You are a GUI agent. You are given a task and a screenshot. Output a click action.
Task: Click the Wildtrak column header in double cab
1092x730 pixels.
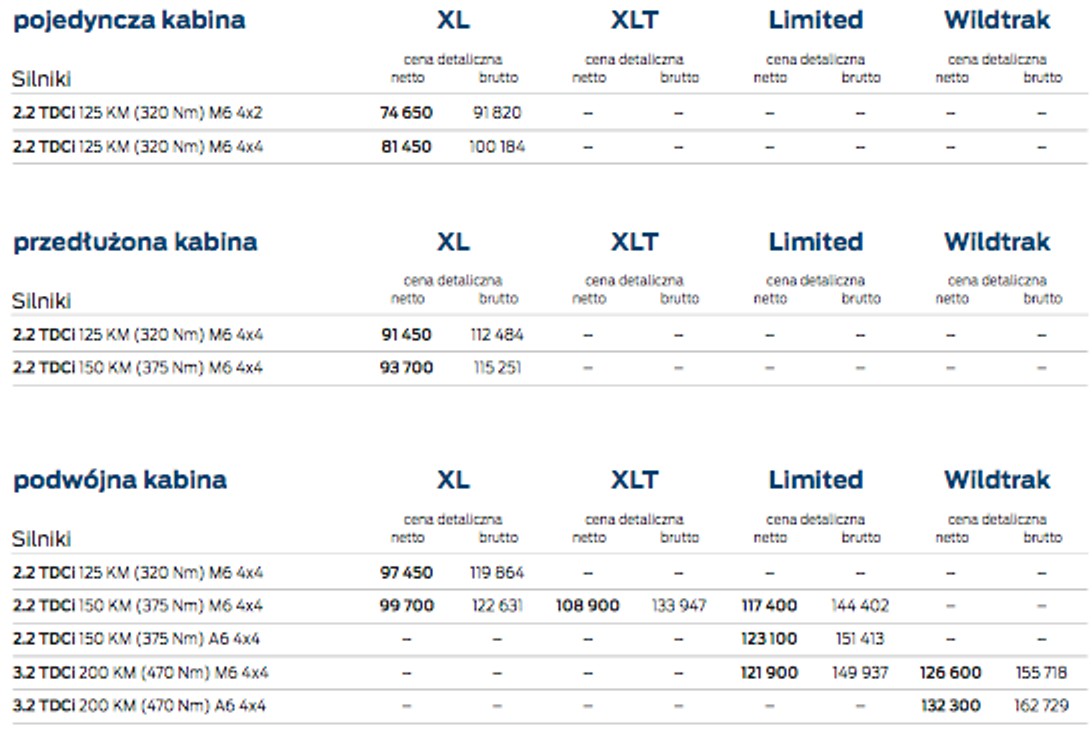[x=997, y=479]
